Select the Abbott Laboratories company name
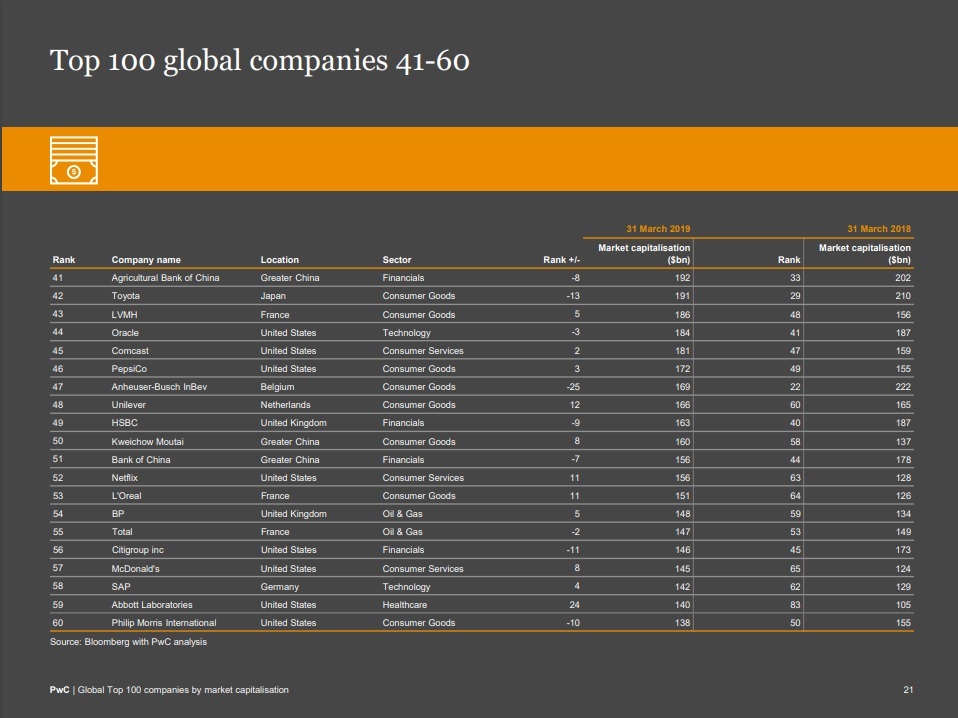 coord(152,605)
